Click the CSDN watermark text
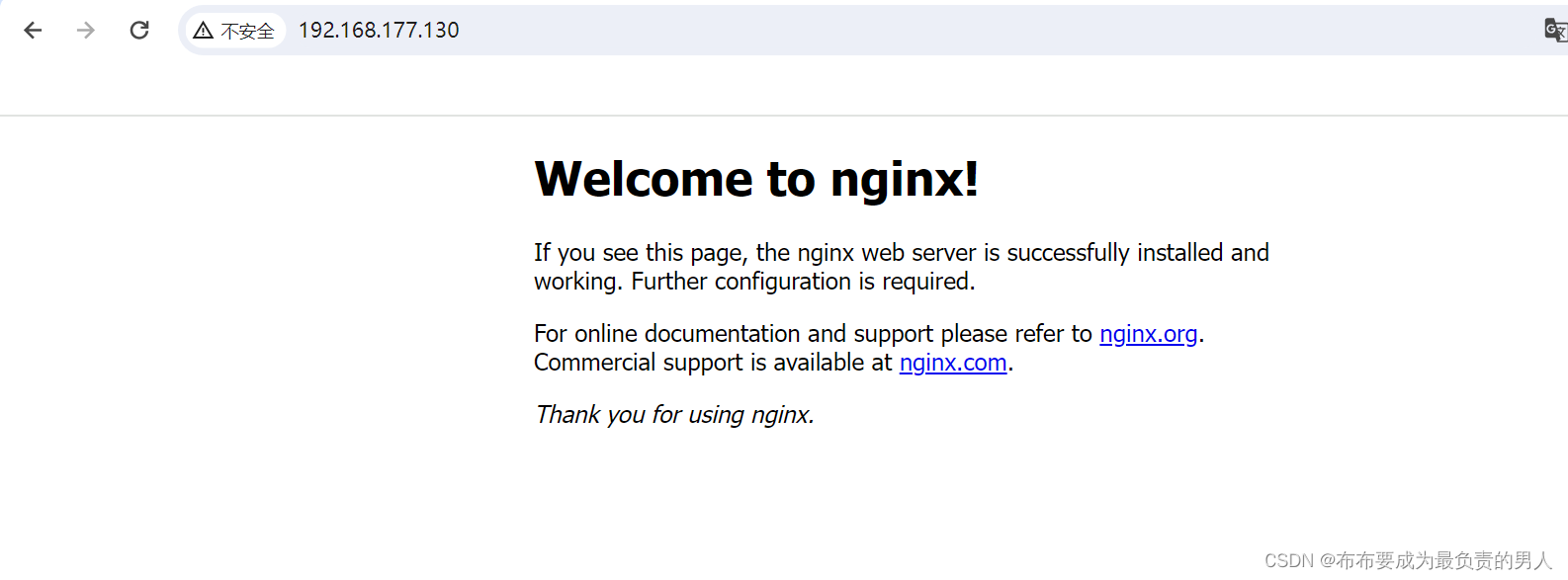Screen dimensions: 1568x580 point(1408,560)
